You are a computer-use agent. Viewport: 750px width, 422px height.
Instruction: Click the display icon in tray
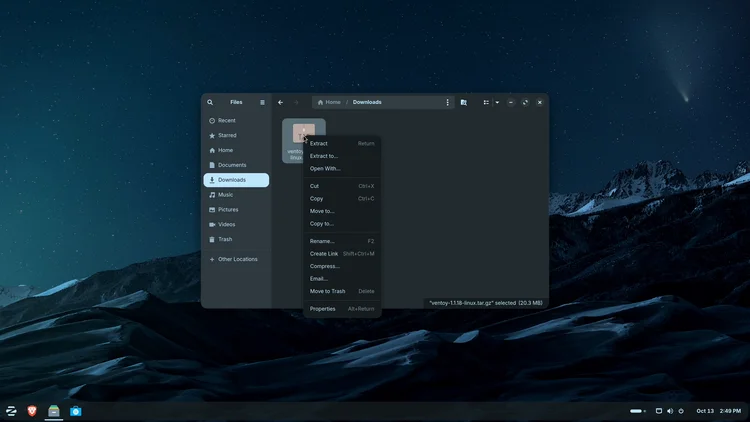pos(659,411)
